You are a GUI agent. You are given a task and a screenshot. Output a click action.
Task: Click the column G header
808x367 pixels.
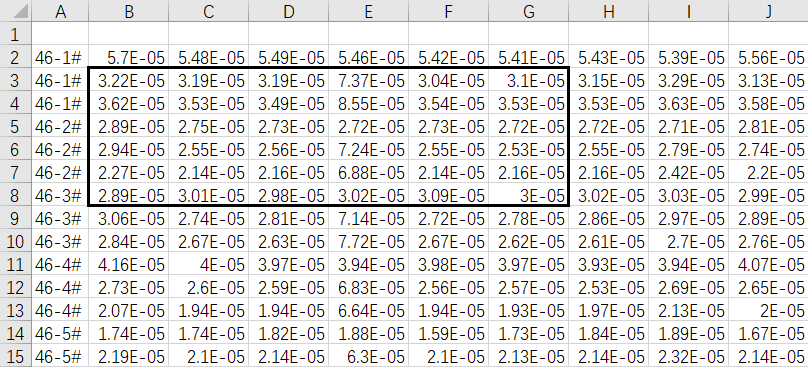coord(529,11)
